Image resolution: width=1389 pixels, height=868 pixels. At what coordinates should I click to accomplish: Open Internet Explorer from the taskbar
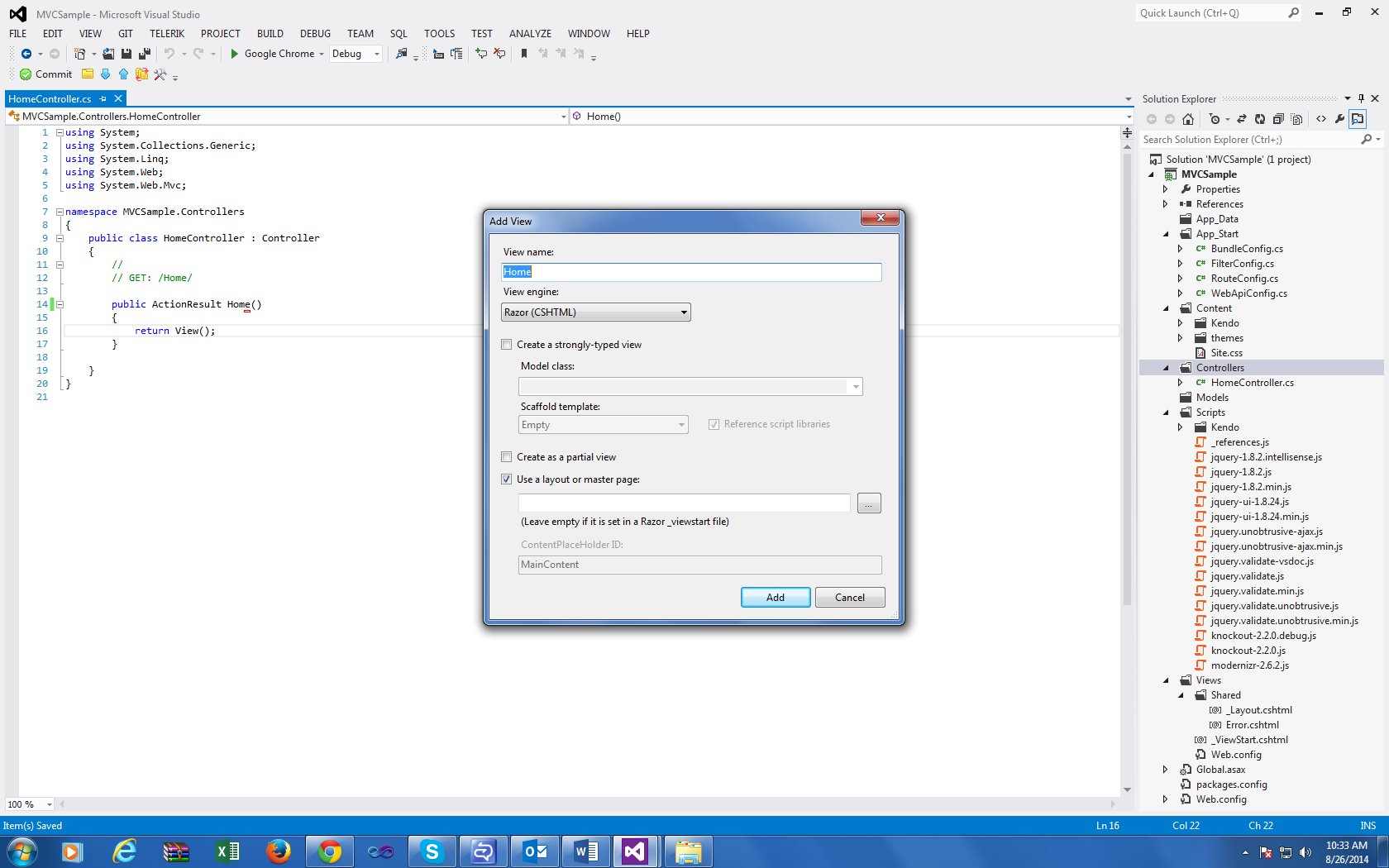point(124,851)
